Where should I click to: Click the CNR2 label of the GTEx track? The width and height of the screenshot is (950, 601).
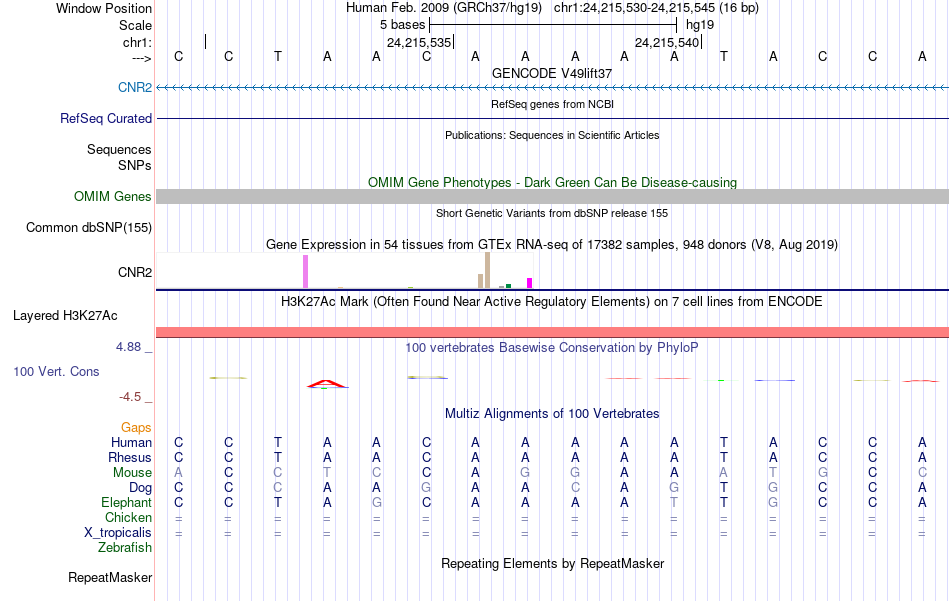click(135, 272)
